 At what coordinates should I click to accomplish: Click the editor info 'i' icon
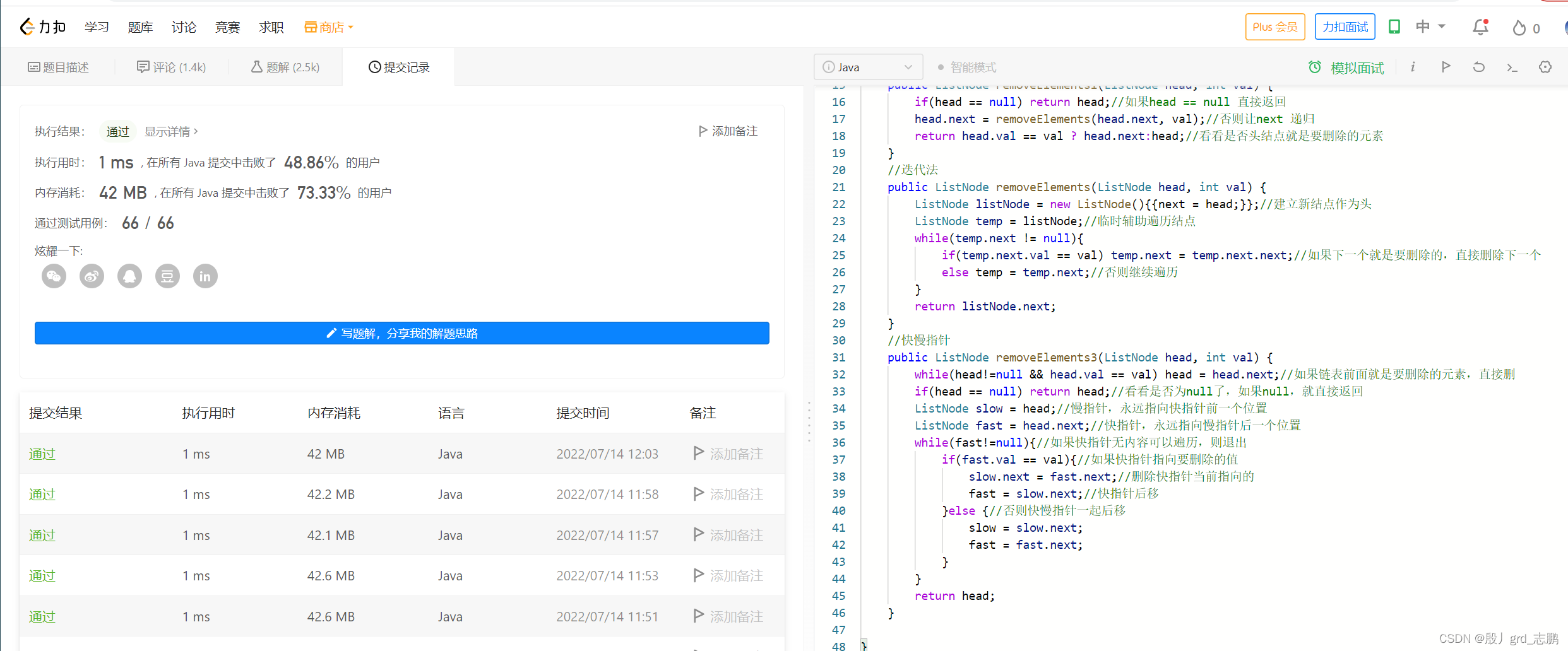pyautogui.click(x=1413, y=67)
